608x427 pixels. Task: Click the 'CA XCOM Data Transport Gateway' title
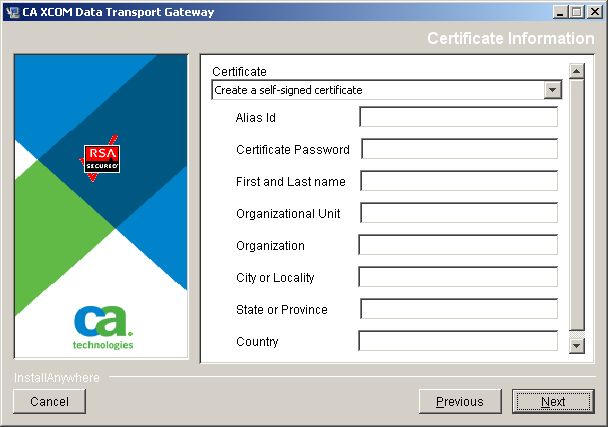[118, 12]
